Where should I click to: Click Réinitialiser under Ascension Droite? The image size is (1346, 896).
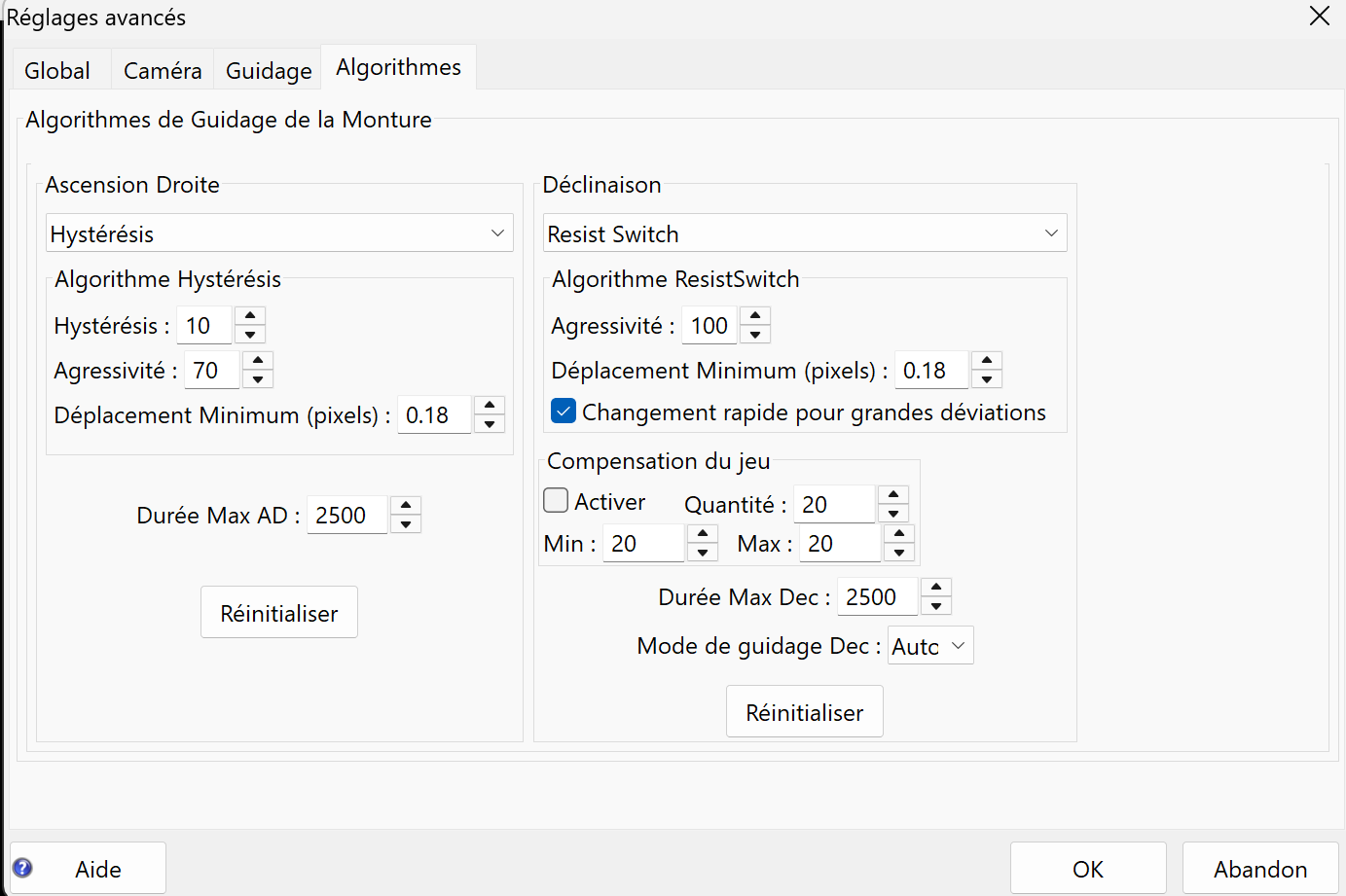279,613
